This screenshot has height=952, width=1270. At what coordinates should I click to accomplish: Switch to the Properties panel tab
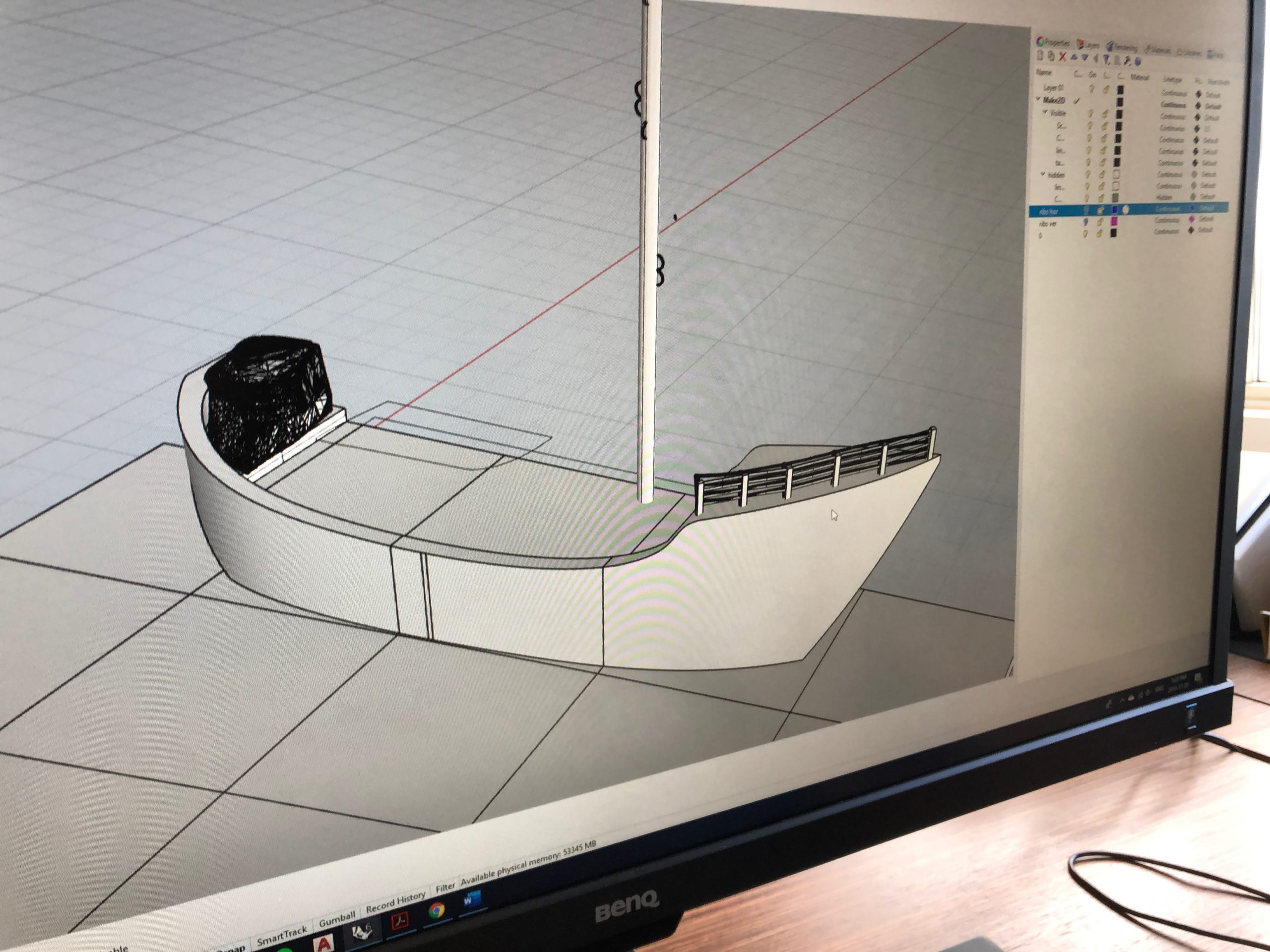tap(1054, 42)
